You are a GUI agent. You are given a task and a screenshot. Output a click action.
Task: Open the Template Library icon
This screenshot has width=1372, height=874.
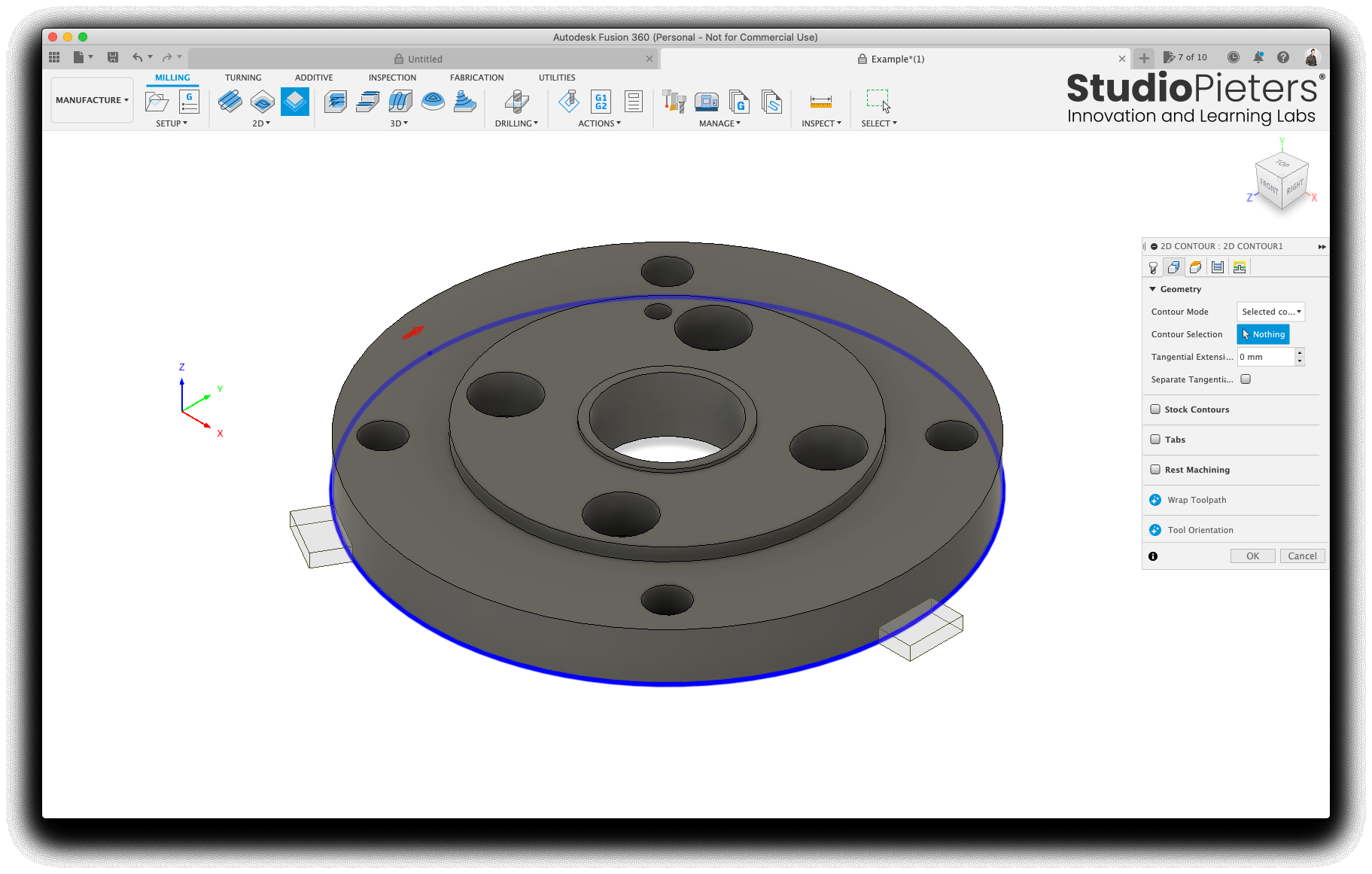coord(771,102)
